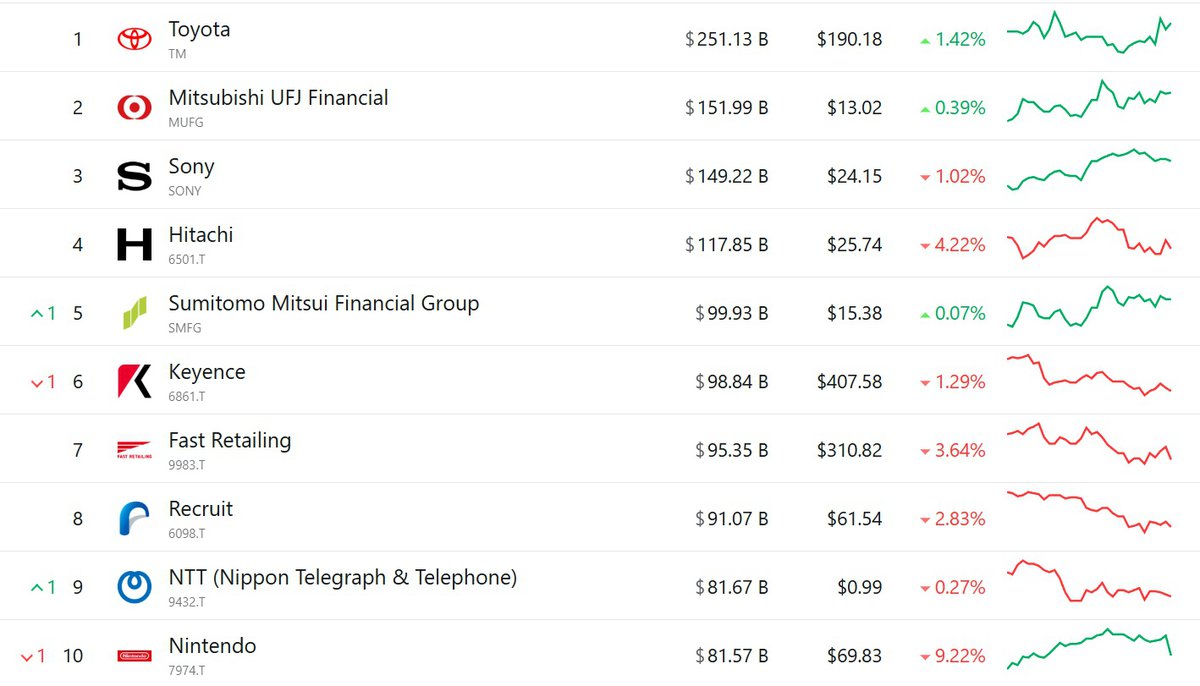Click Fast Retailing's 3.64% daily change
The height and width of the screenshot is (686, 1200).
tap(952, 451)
